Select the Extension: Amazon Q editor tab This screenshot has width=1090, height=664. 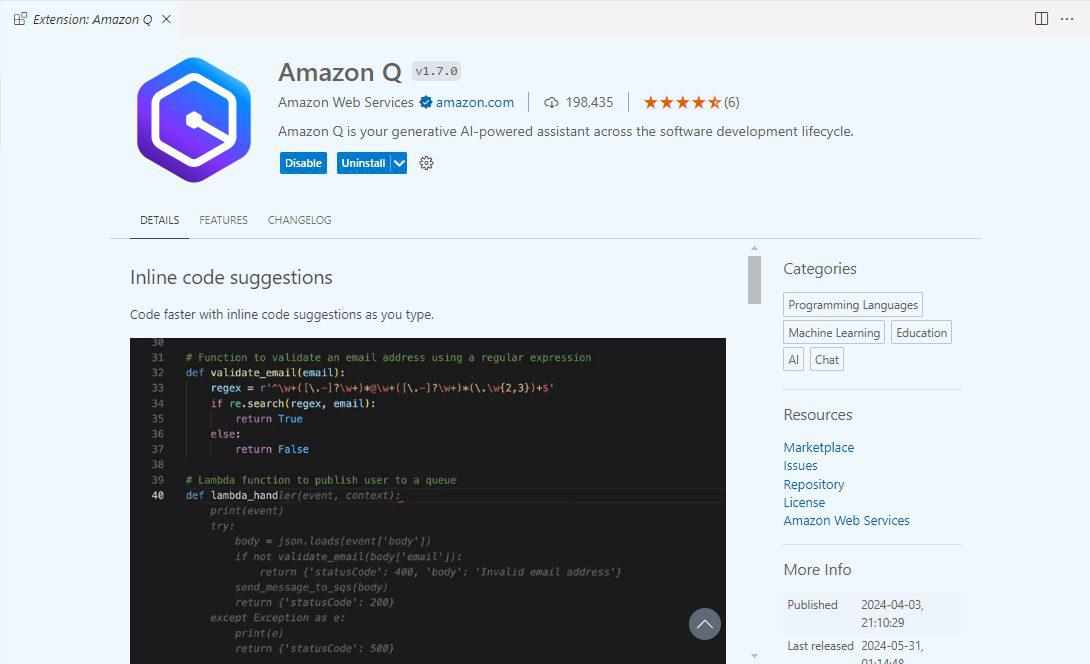coord(92,19)
